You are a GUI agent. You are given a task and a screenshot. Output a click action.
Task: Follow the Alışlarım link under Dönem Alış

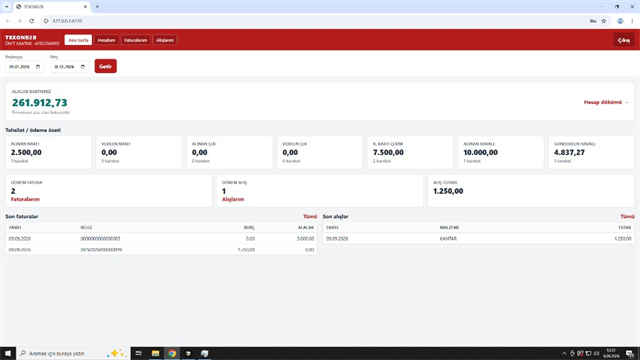pos(233,199)
